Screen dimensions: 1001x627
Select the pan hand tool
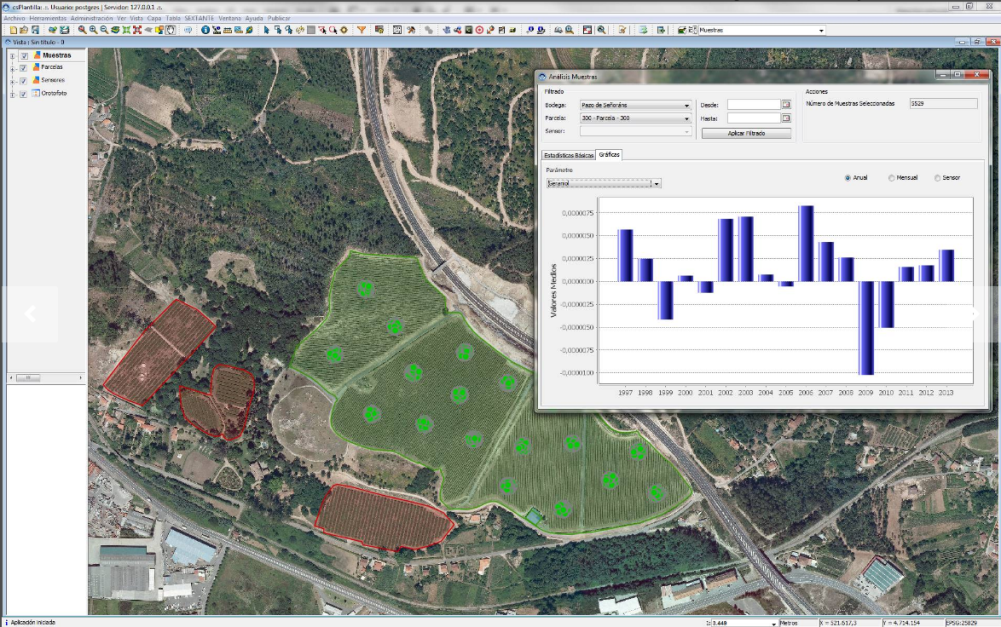point(171,30)
